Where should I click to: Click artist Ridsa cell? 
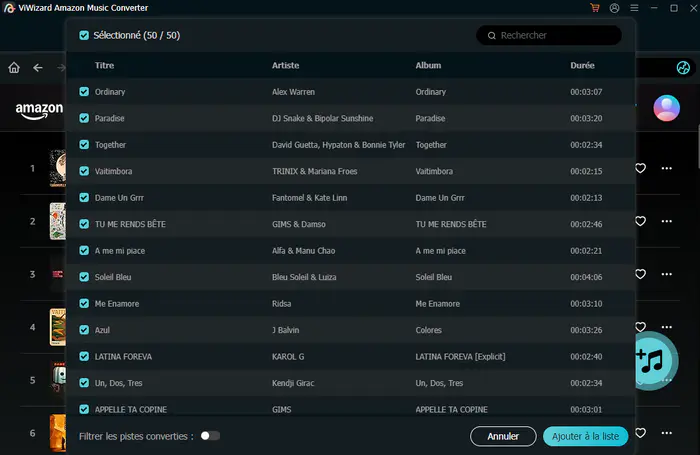tap(281, 303)
